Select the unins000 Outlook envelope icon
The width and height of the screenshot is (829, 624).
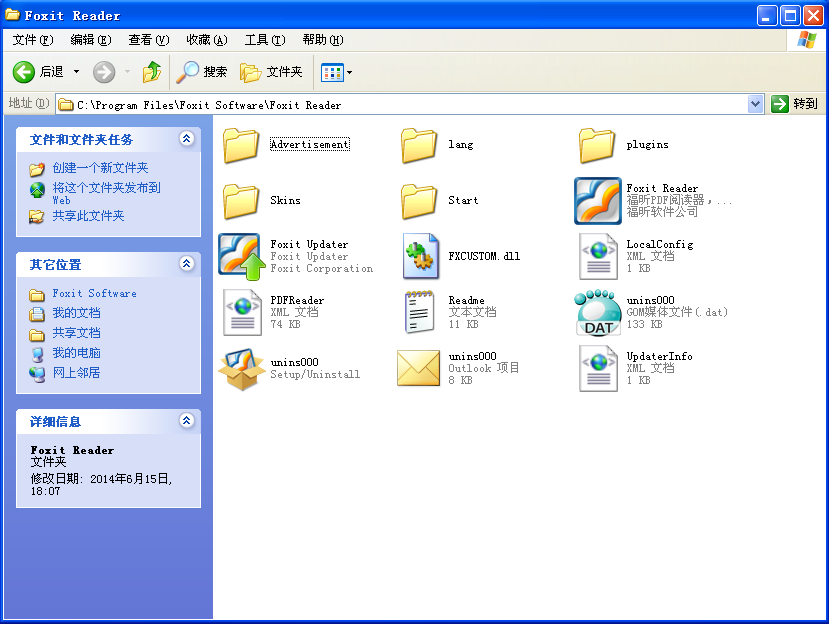pos(420,368)
